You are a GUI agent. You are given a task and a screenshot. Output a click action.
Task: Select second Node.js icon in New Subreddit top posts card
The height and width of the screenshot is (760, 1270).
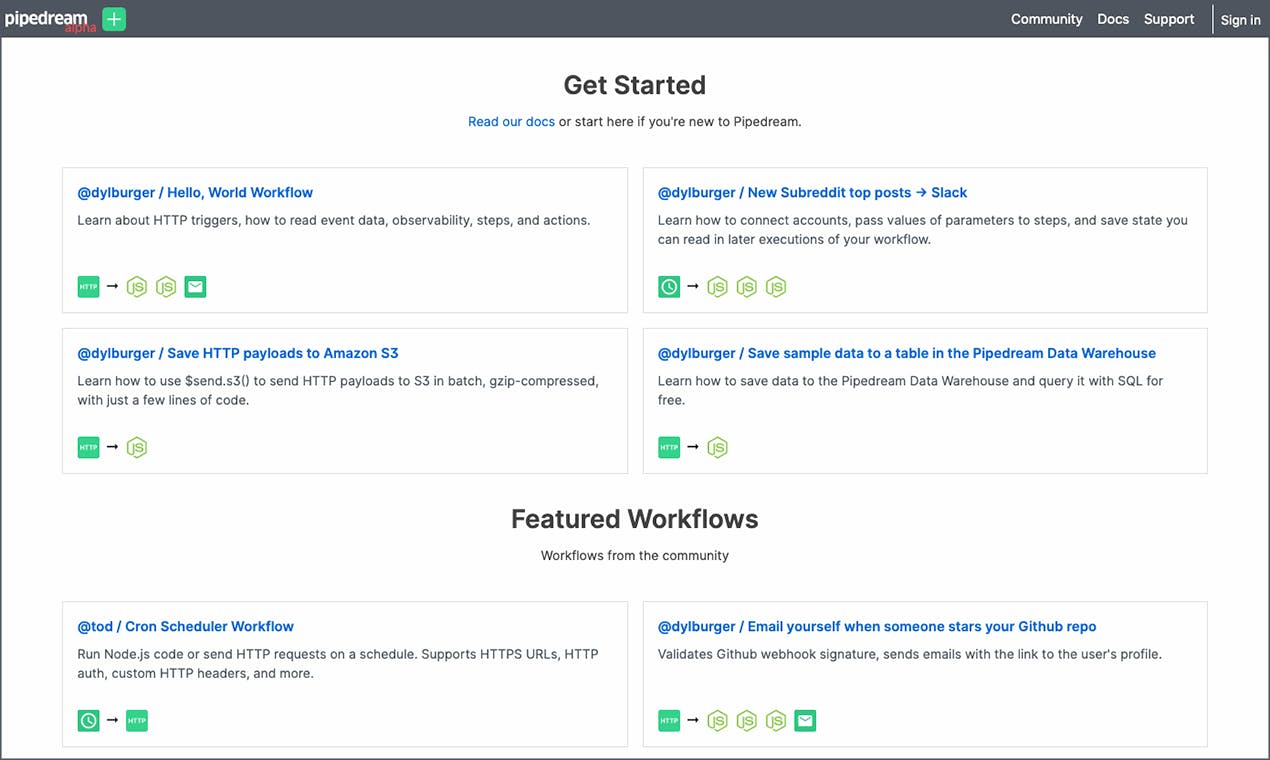click(x=747, y=287)
